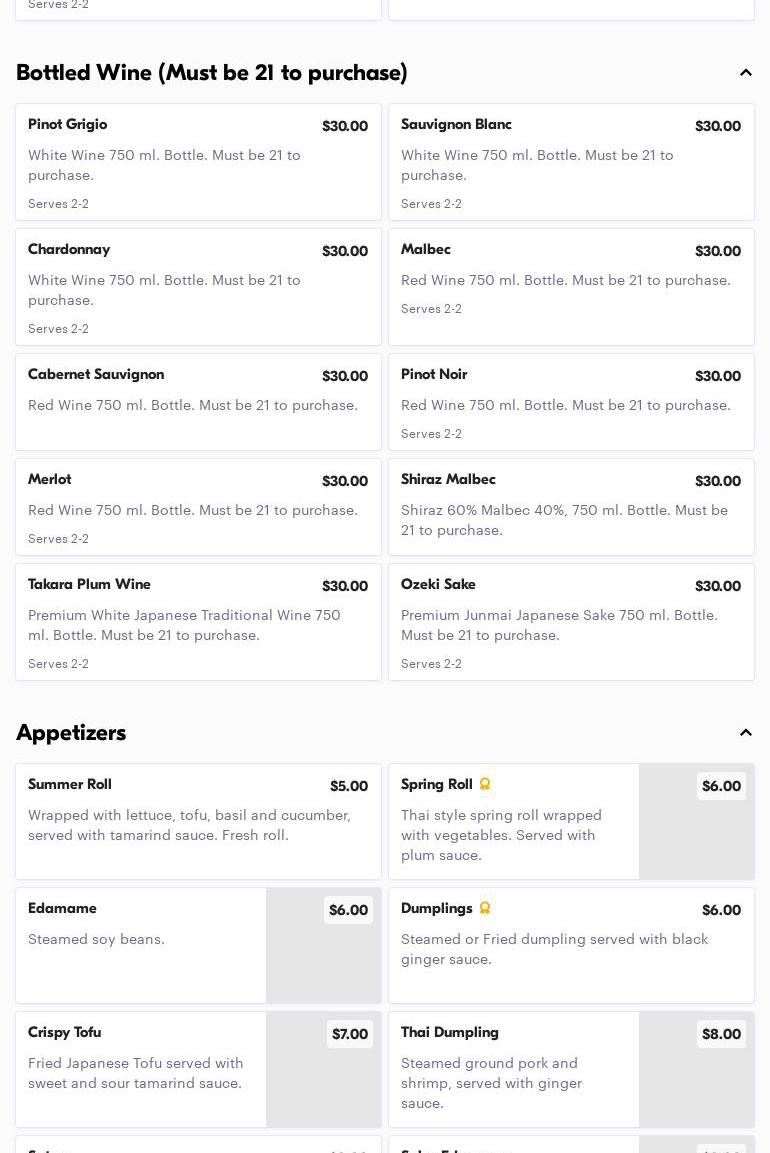Screen dimensions: 770x1153
Task: Choose the Summer Roll appetizer
Action: [x=199, y=821]
